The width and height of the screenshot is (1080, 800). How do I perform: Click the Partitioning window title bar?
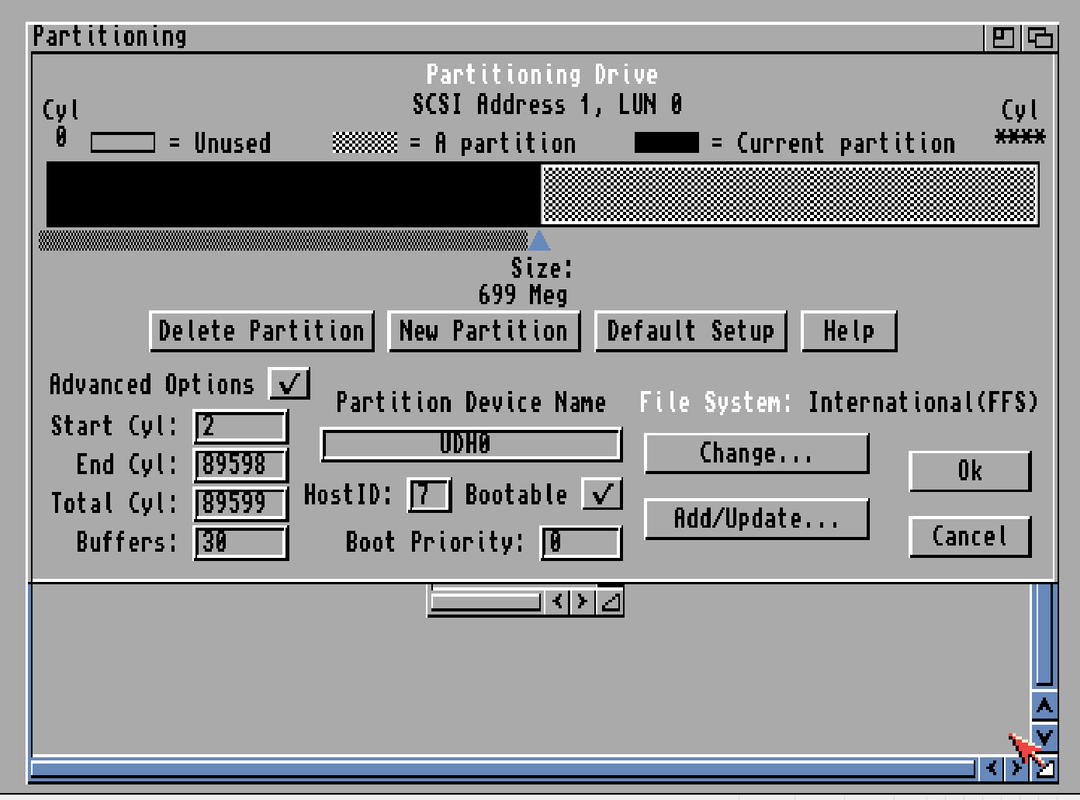pos(507,37)
